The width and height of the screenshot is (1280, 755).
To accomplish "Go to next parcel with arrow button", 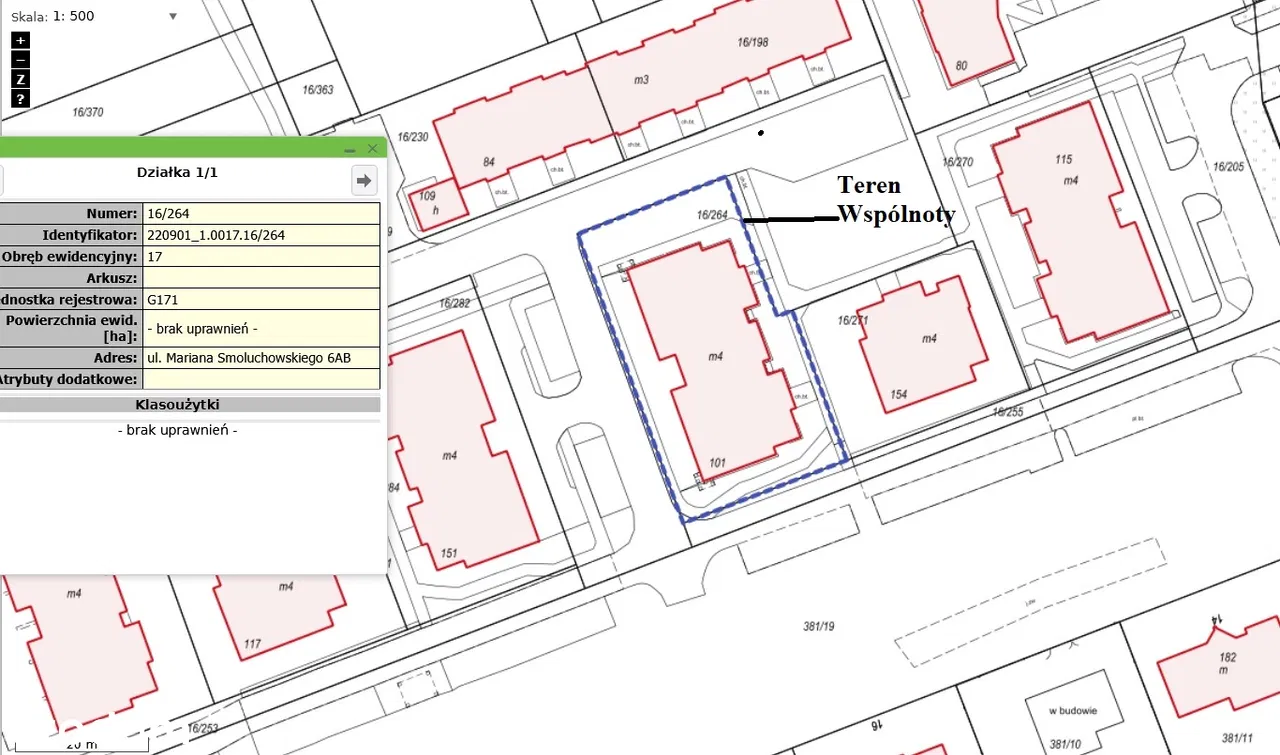I will (x=364, y=180).
